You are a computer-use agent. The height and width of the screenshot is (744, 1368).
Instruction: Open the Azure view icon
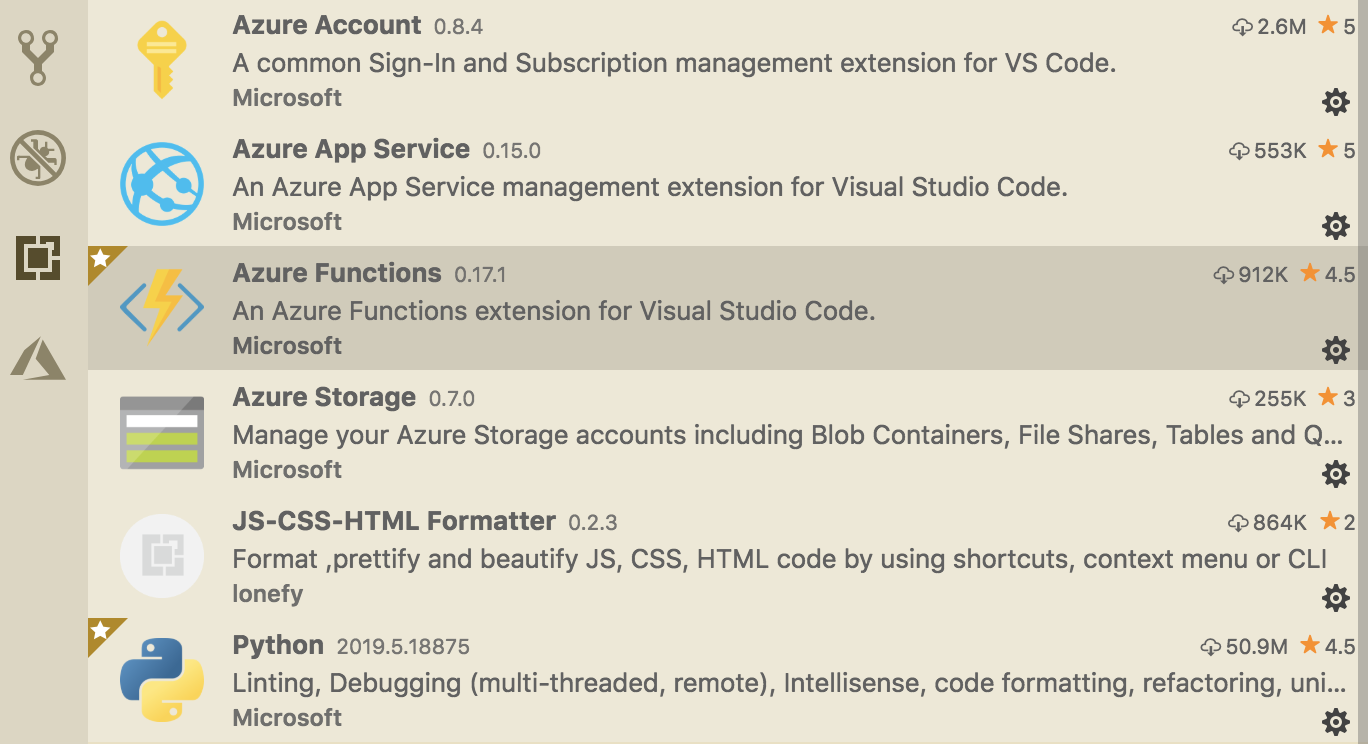coord(38,358)
